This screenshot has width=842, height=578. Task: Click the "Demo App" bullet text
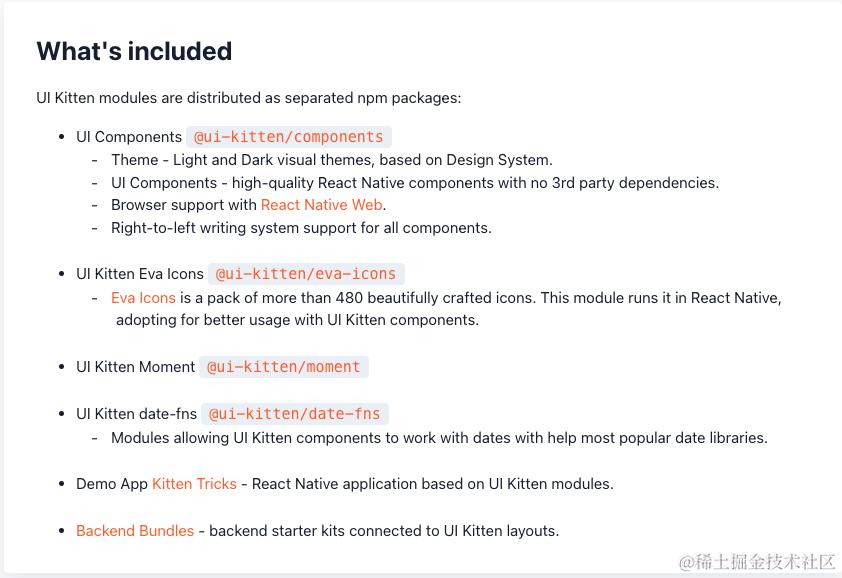tap(111, 484)
